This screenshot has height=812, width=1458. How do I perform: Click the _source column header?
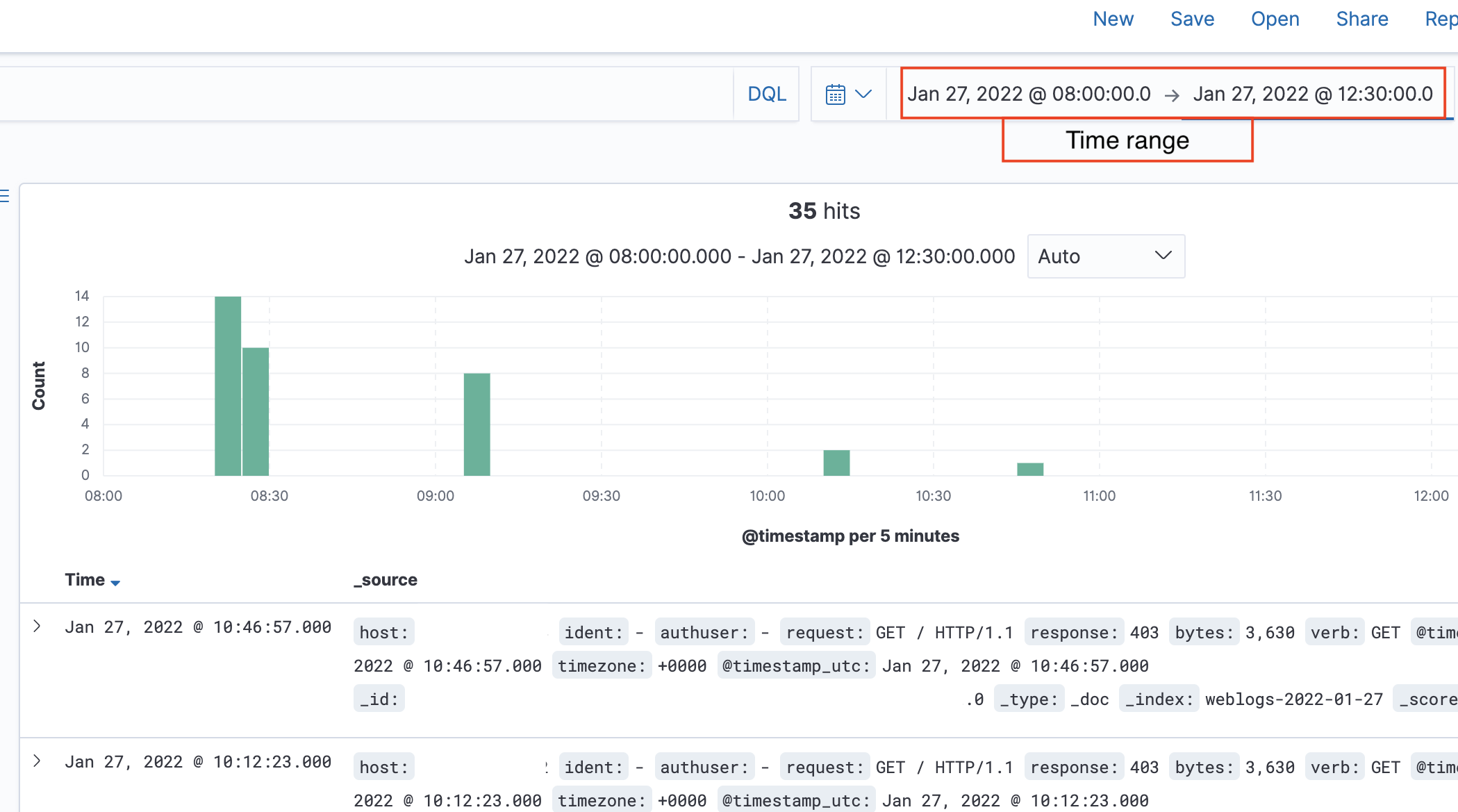point(386,580)
